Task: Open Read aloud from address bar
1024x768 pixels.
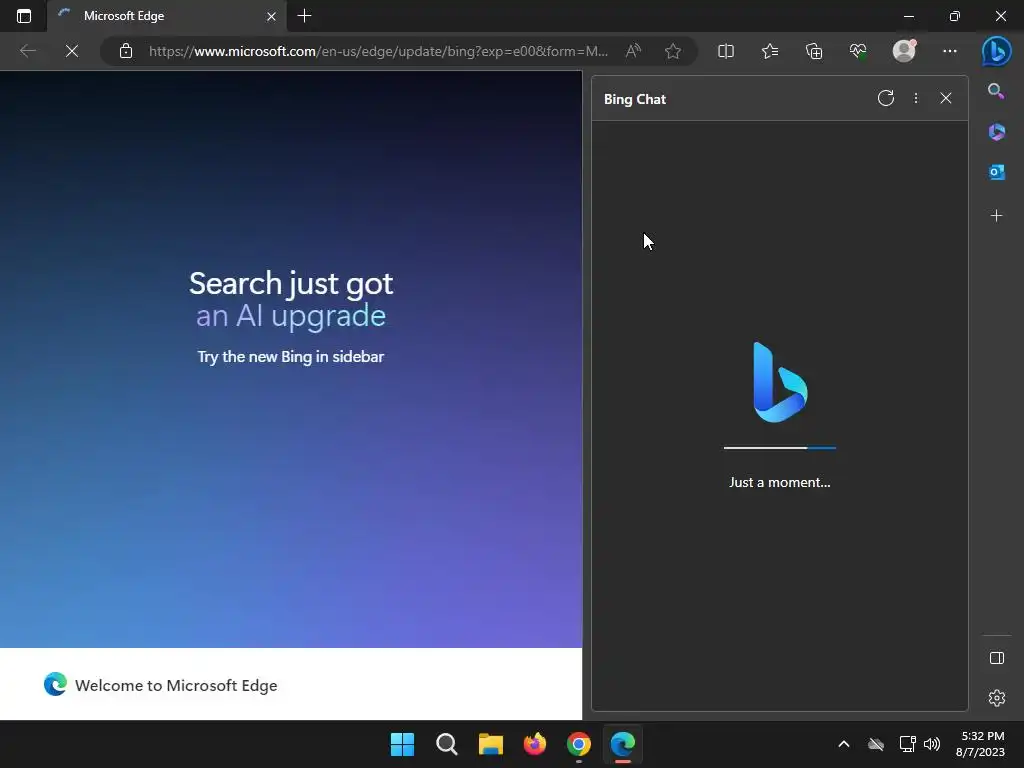Action: pos(633,51)
